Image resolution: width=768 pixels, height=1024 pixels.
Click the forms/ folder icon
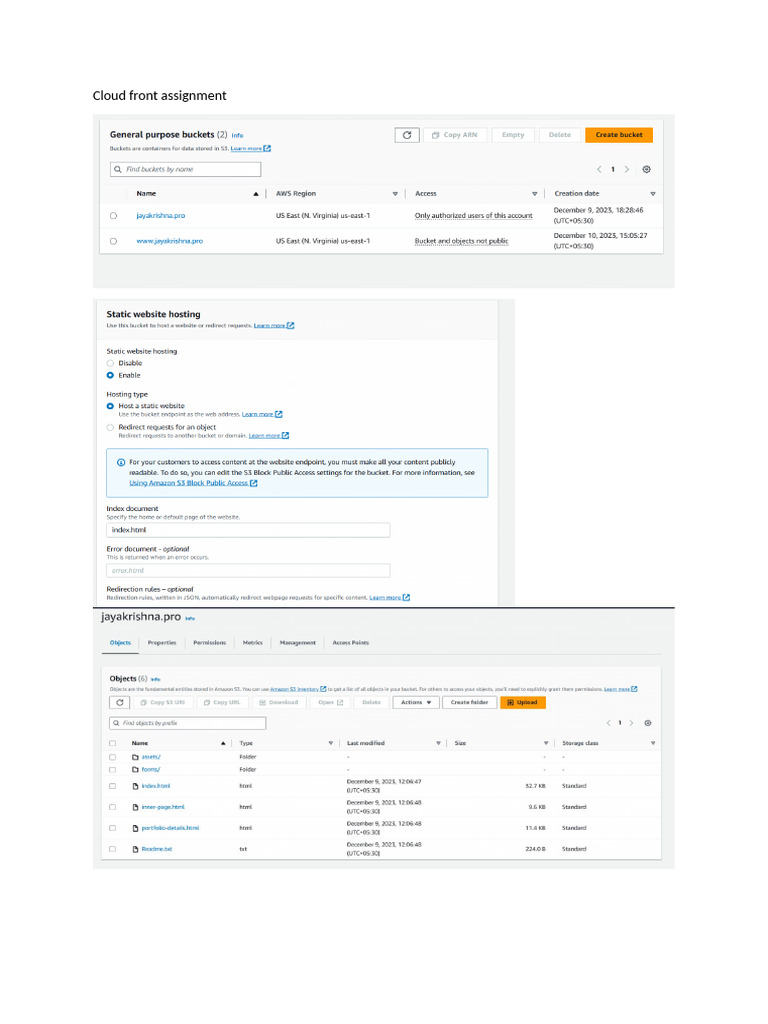pos(135,769)
